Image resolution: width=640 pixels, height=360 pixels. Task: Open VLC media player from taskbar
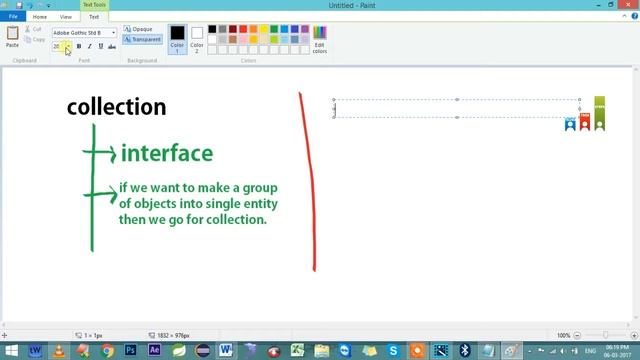tap(59, 351)
